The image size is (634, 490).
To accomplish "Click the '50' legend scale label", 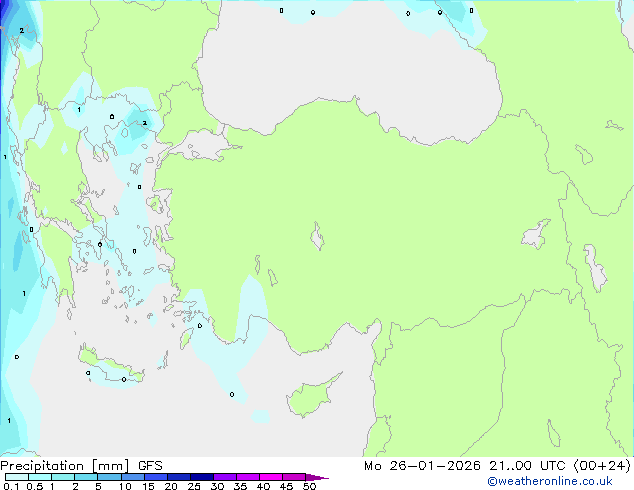I will coord(309,486).
